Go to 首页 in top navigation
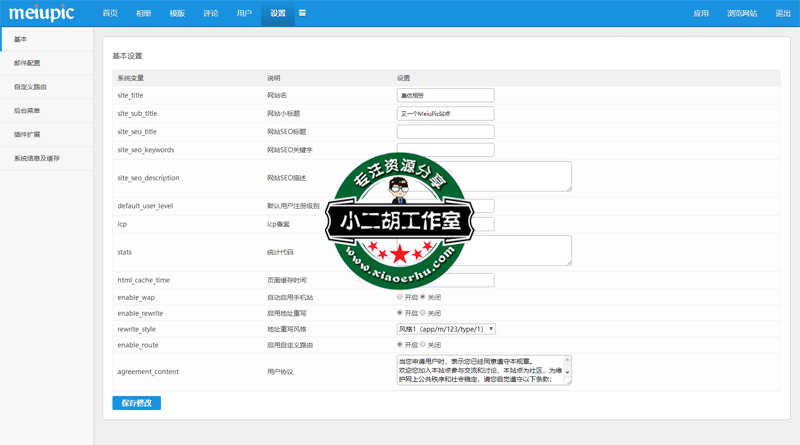The height and width of the screenshot is (445, 800). coord(110,14)
